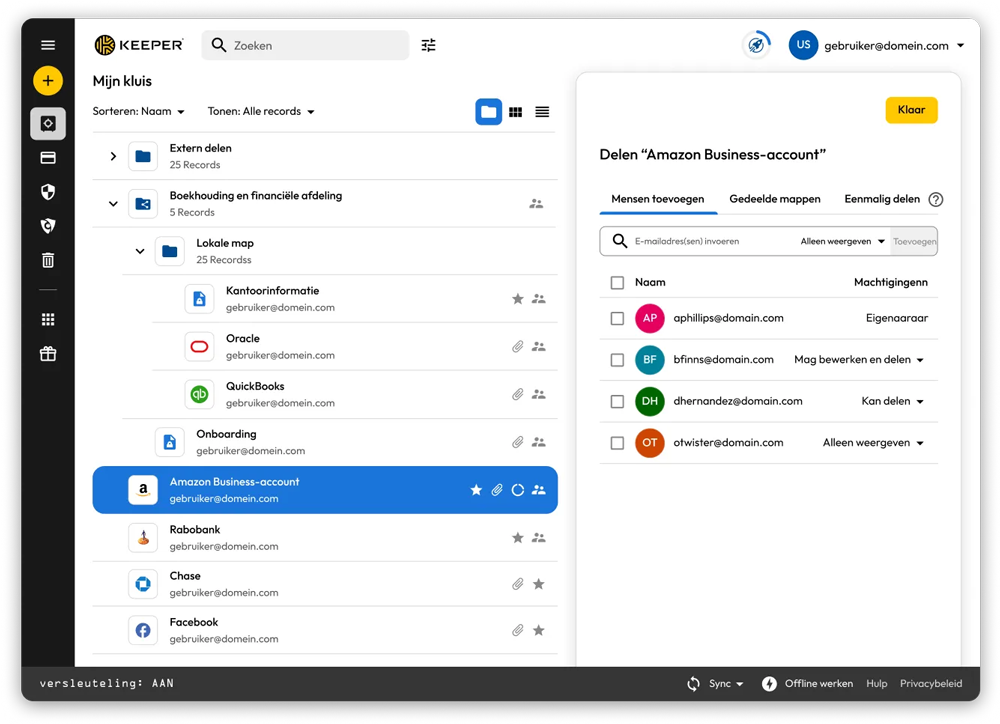Click the help question mark icon

point(935,199)
